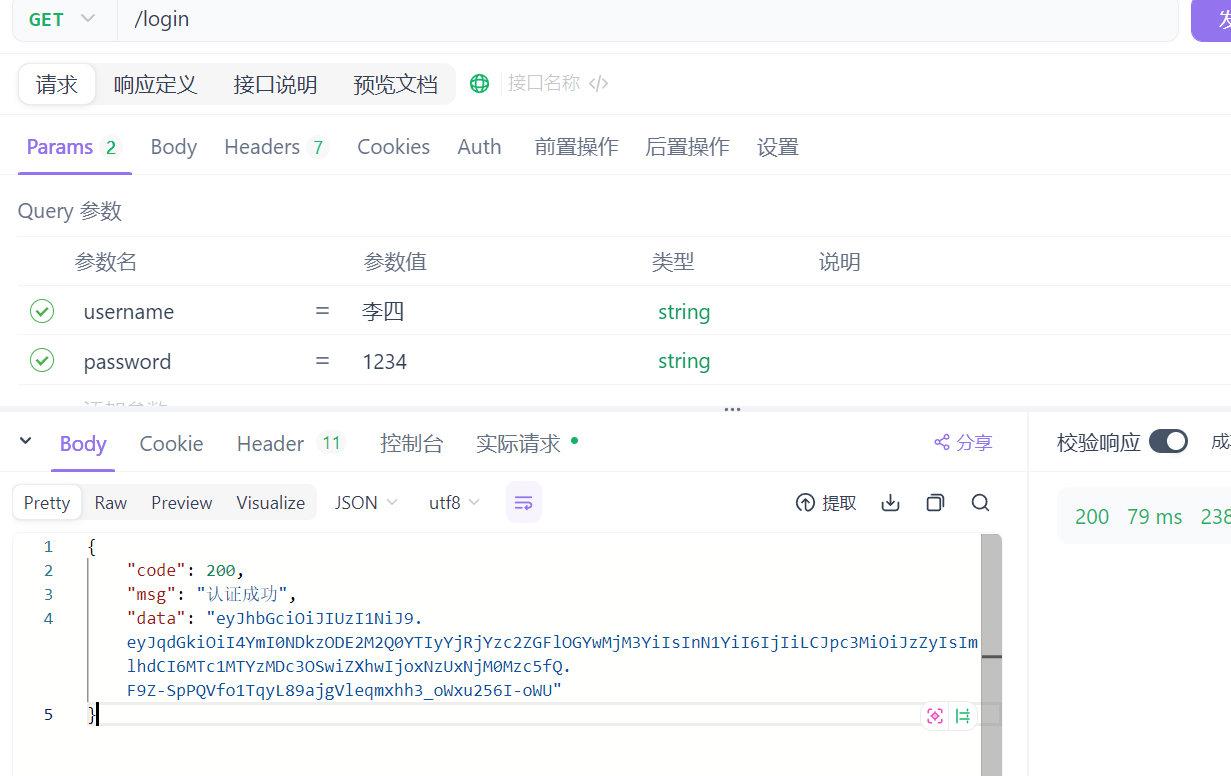Click the pink scan/locate icon in editor
The width and height of the screenshot is (1231, 776).
tap(935, 715)
